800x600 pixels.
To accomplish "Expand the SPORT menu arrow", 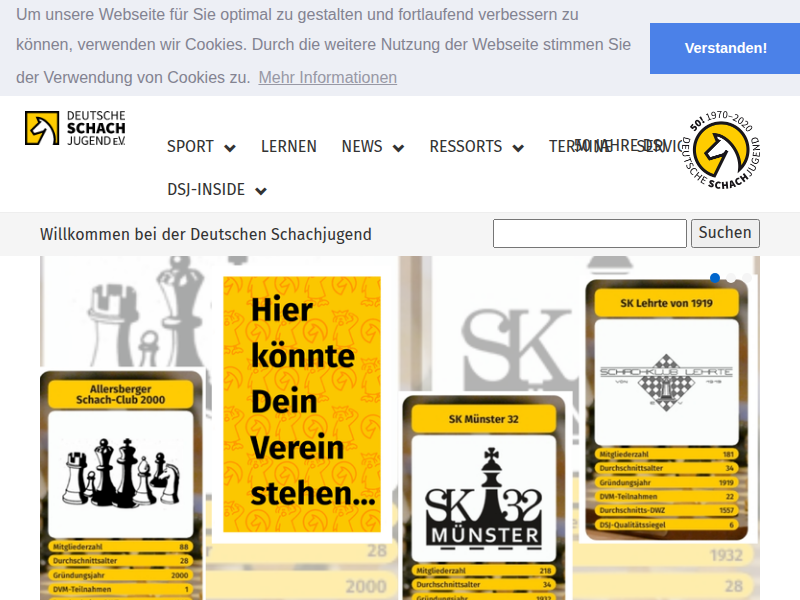I will (x=230, y=148).
